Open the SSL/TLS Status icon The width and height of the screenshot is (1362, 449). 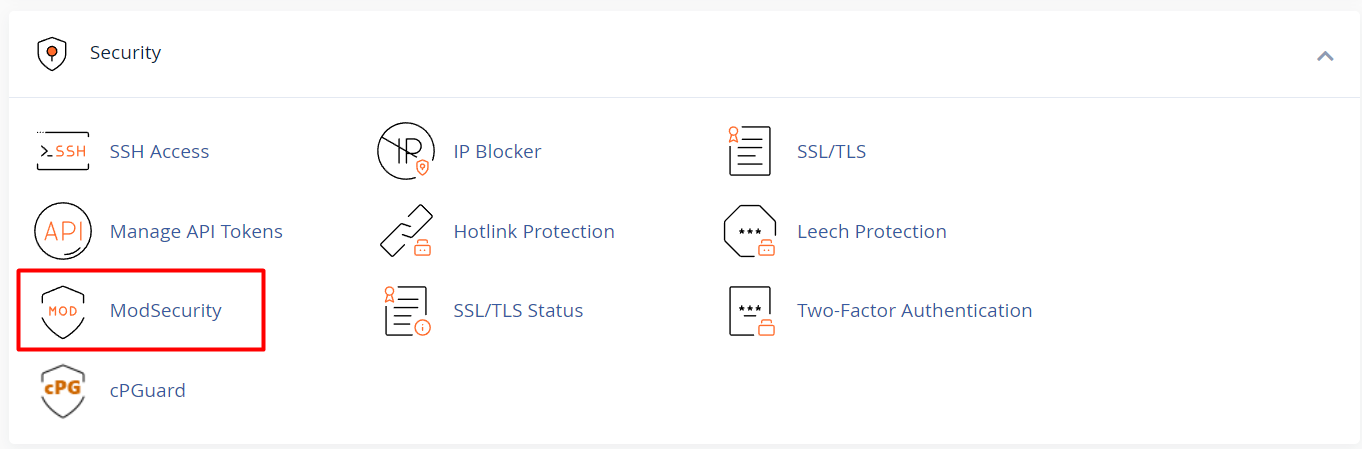406,311
